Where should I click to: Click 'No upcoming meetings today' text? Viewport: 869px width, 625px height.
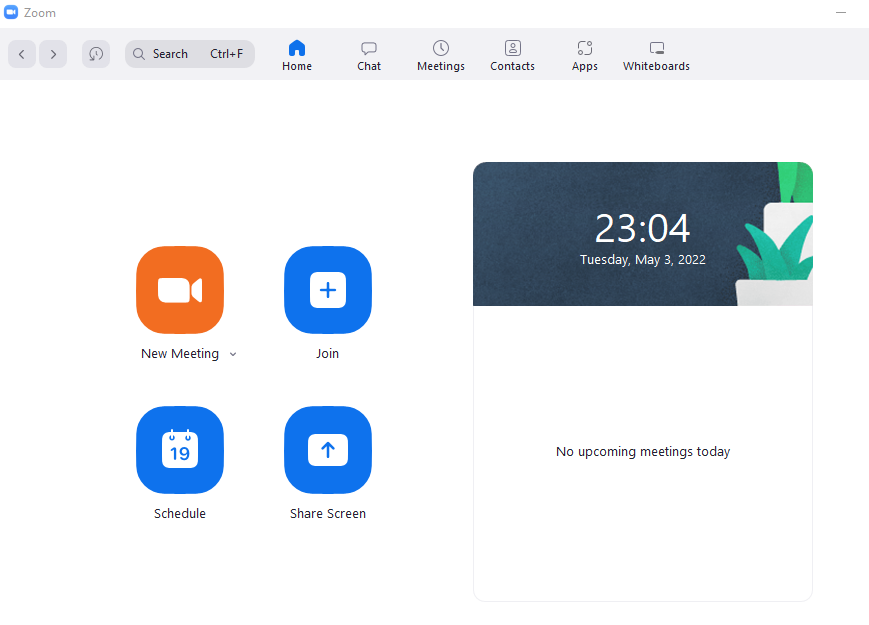pyautogui.click(x=643, y=452)
